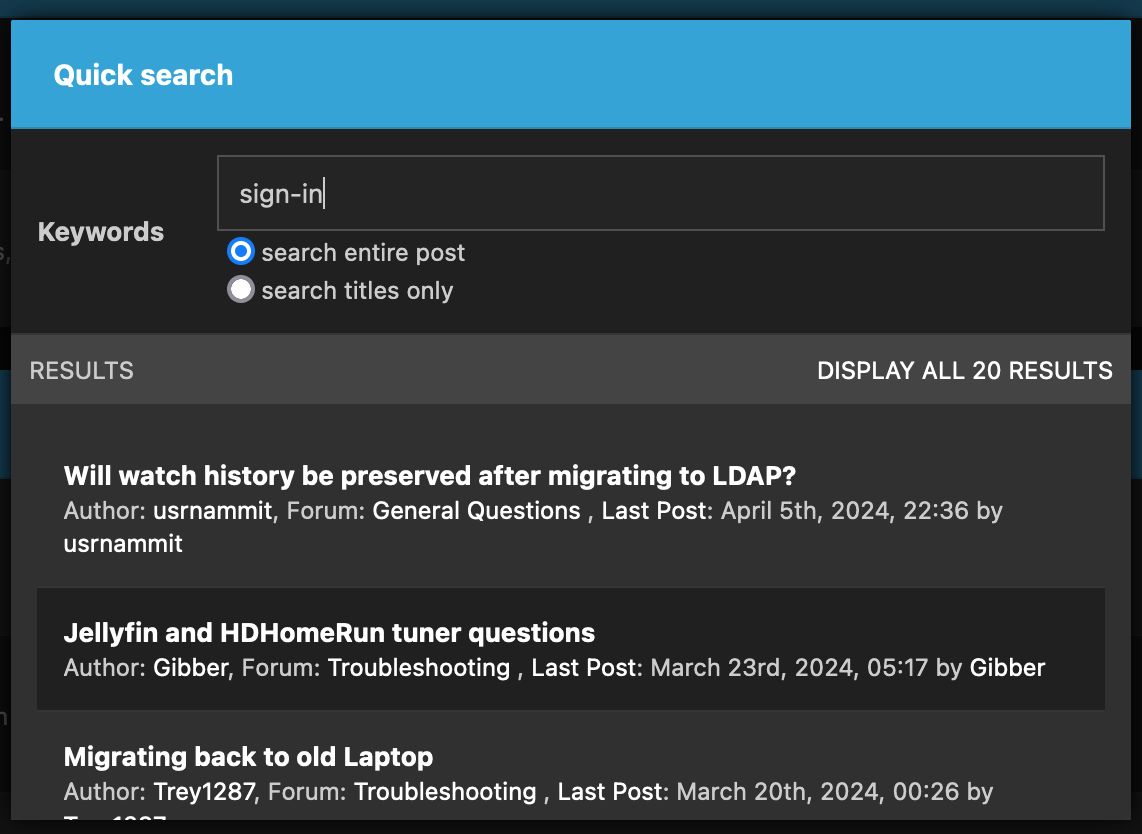
Task: Click the 'Quick search' dialog title
Action: coord(143,75)
